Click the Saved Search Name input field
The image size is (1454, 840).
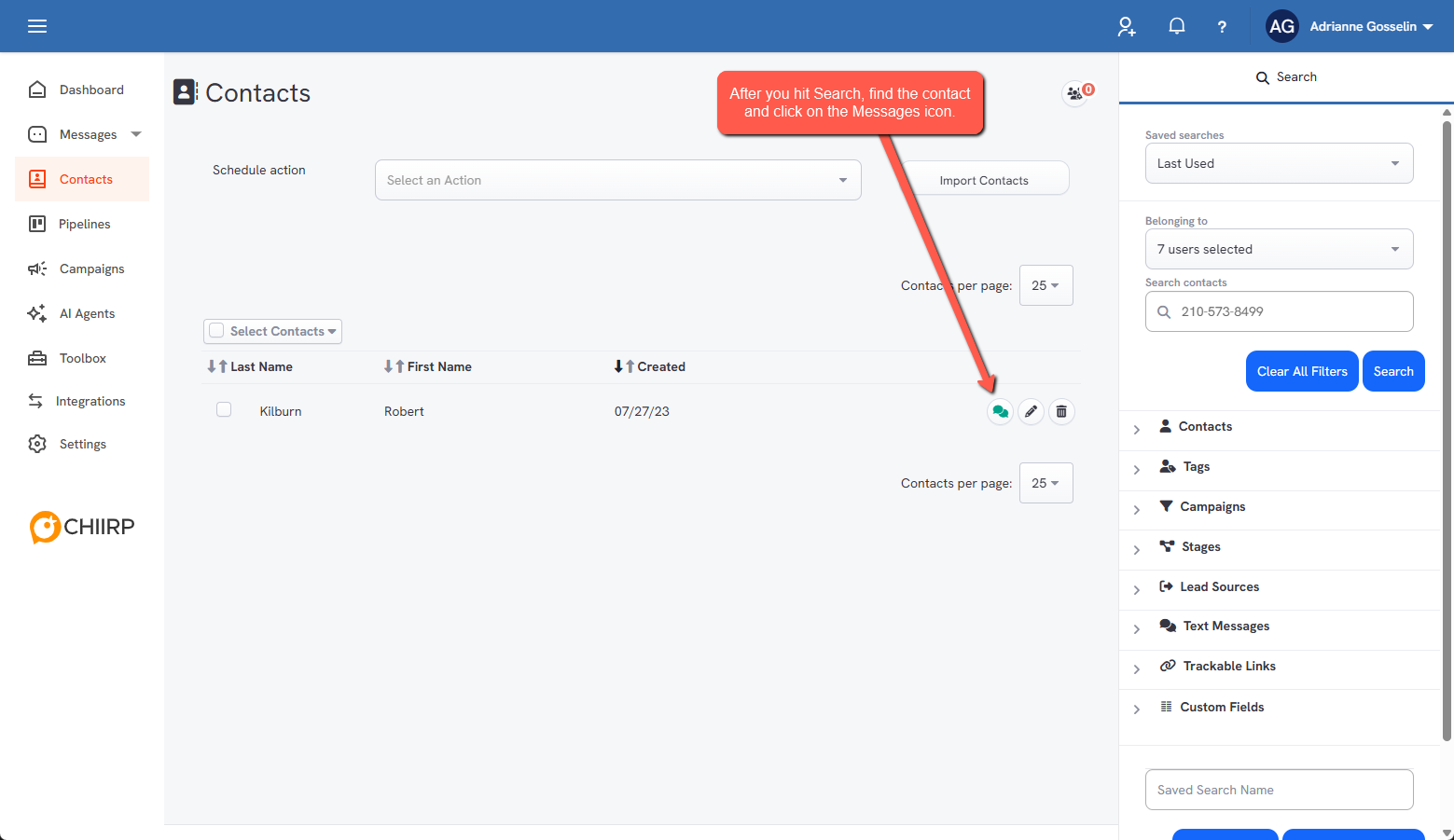tap(1279, 790)
